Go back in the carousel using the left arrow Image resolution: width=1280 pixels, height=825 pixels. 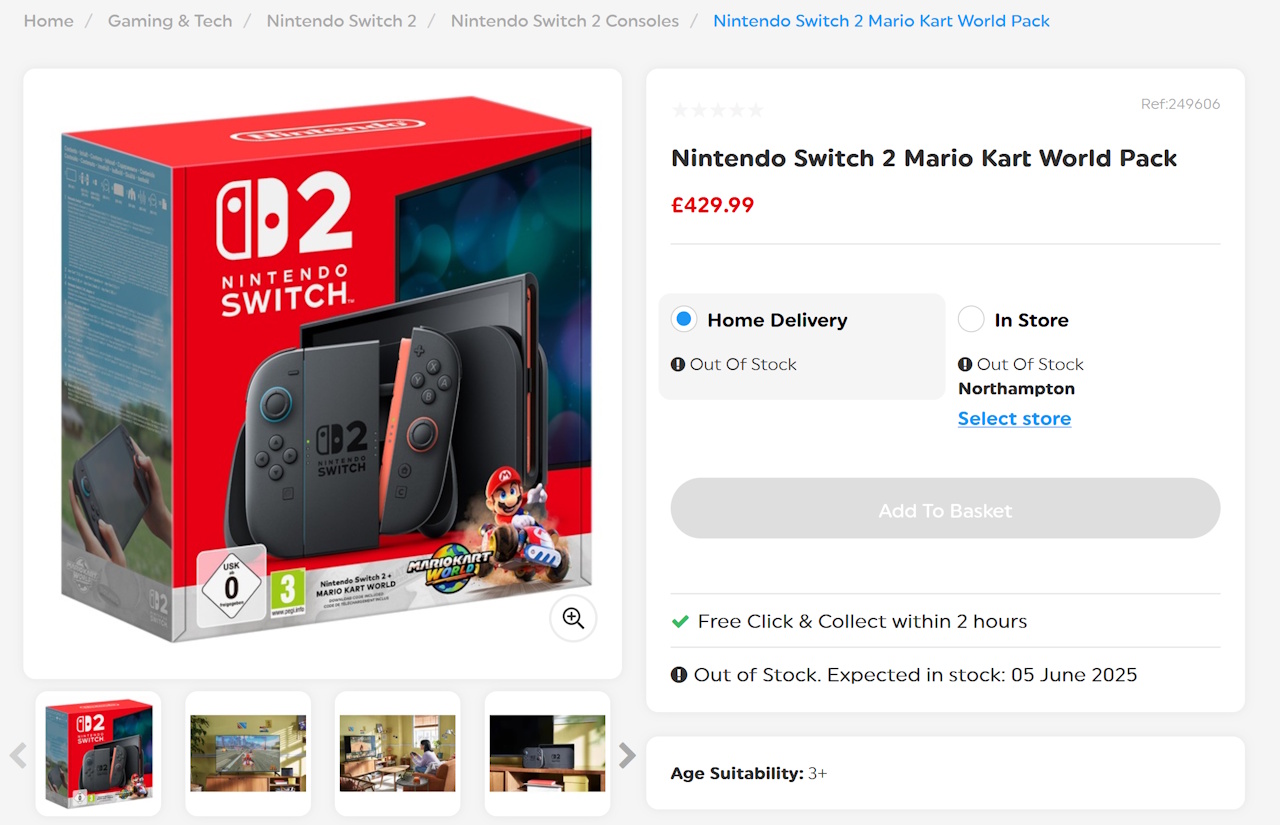(x=18, y=756)
